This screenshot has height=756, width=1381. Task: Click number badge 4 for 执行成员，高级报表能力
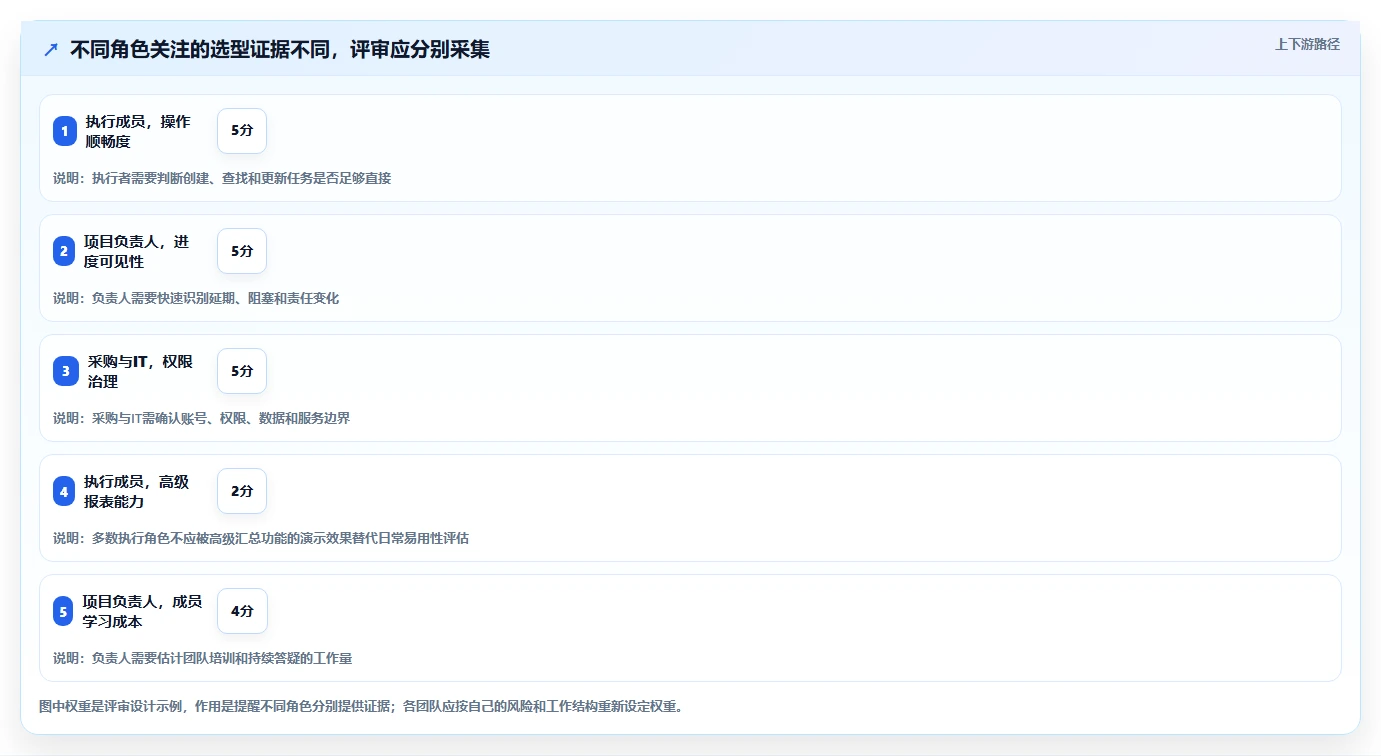(x=64, y=491)
